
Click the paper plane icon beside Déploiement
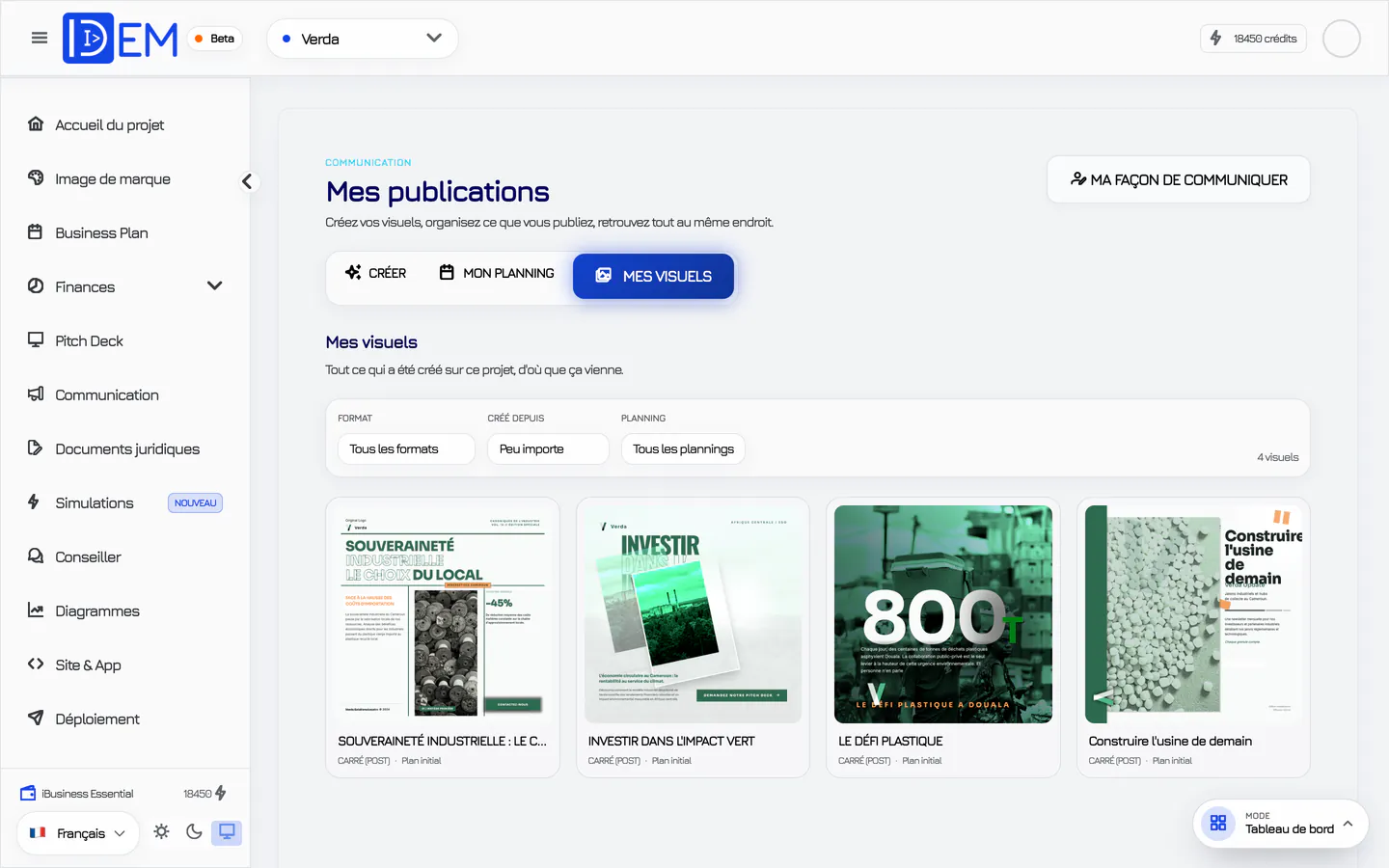point(36,718)
